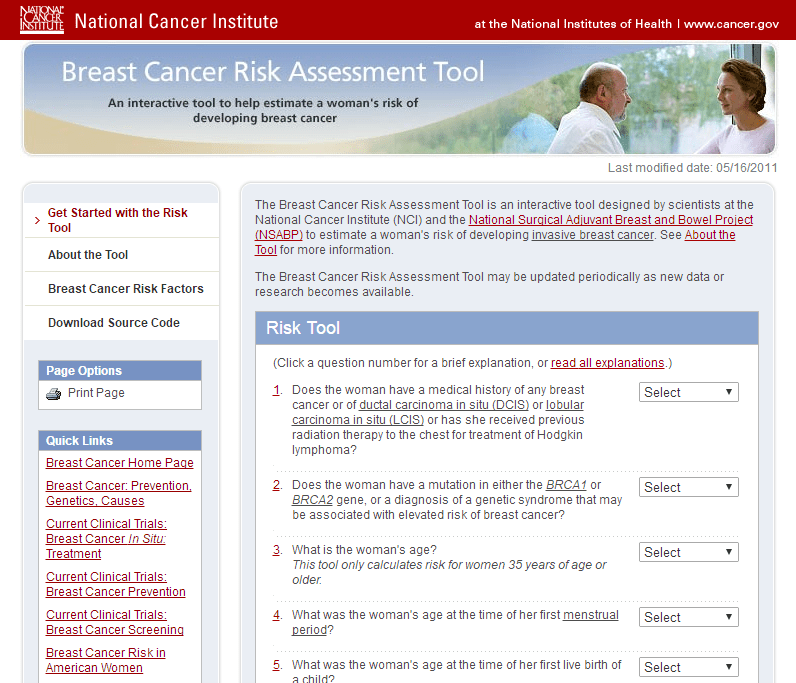The image size is (796, 683).
Task: Open Current Clinical Trials: Breast Cancer In Situ Treatment
Action: (x=106, y=538)
